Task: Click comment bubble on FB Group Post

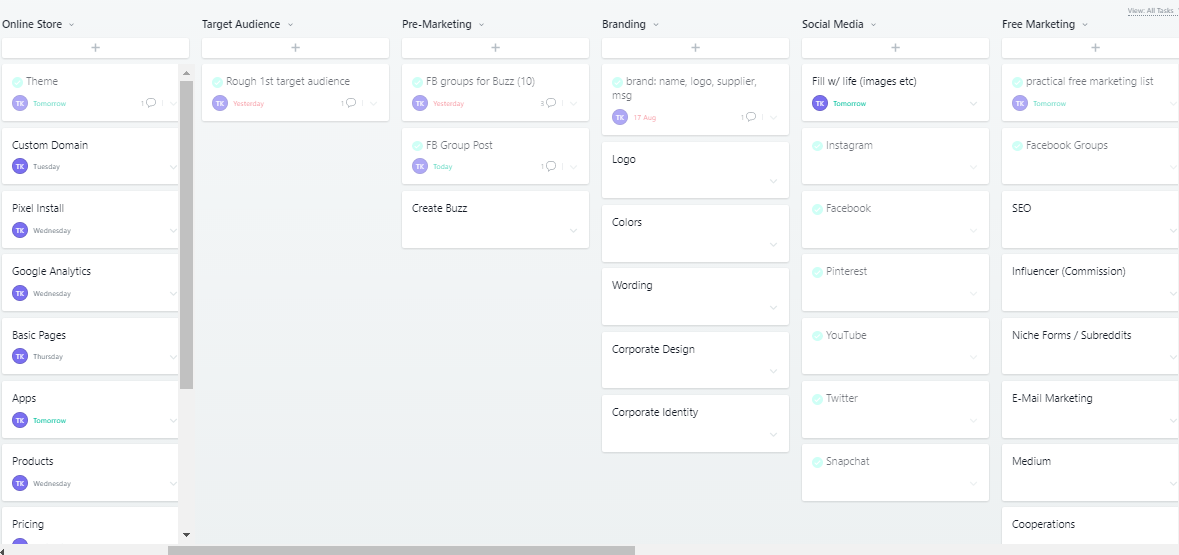Action: (551, 167)
